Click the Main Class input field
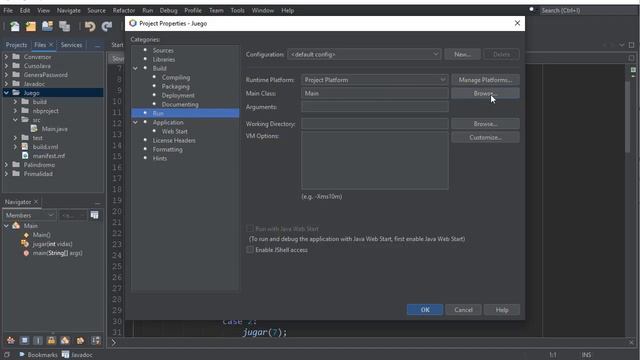 pyautogui.click(x=375, y=93)
